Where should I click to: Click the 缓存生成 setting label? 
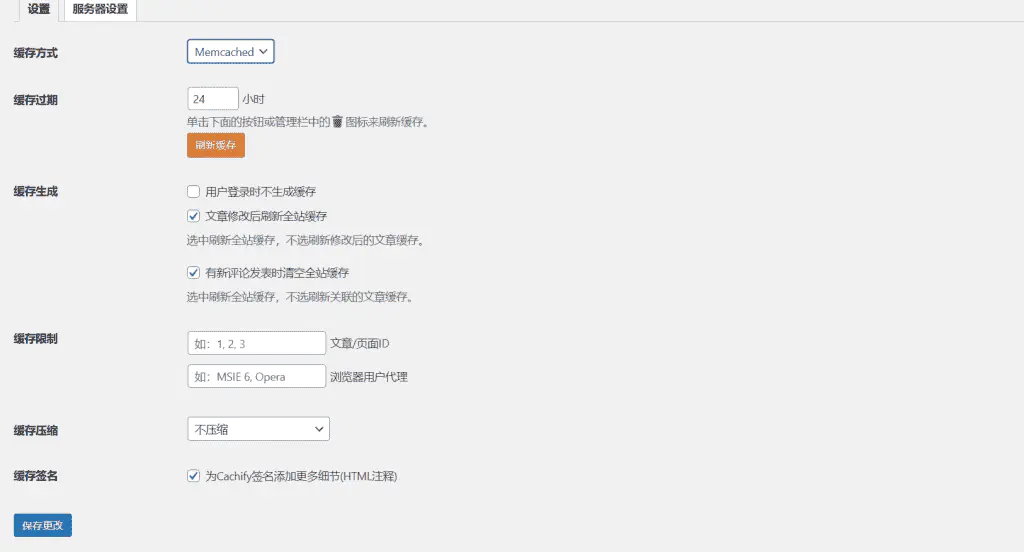[36, 191]
